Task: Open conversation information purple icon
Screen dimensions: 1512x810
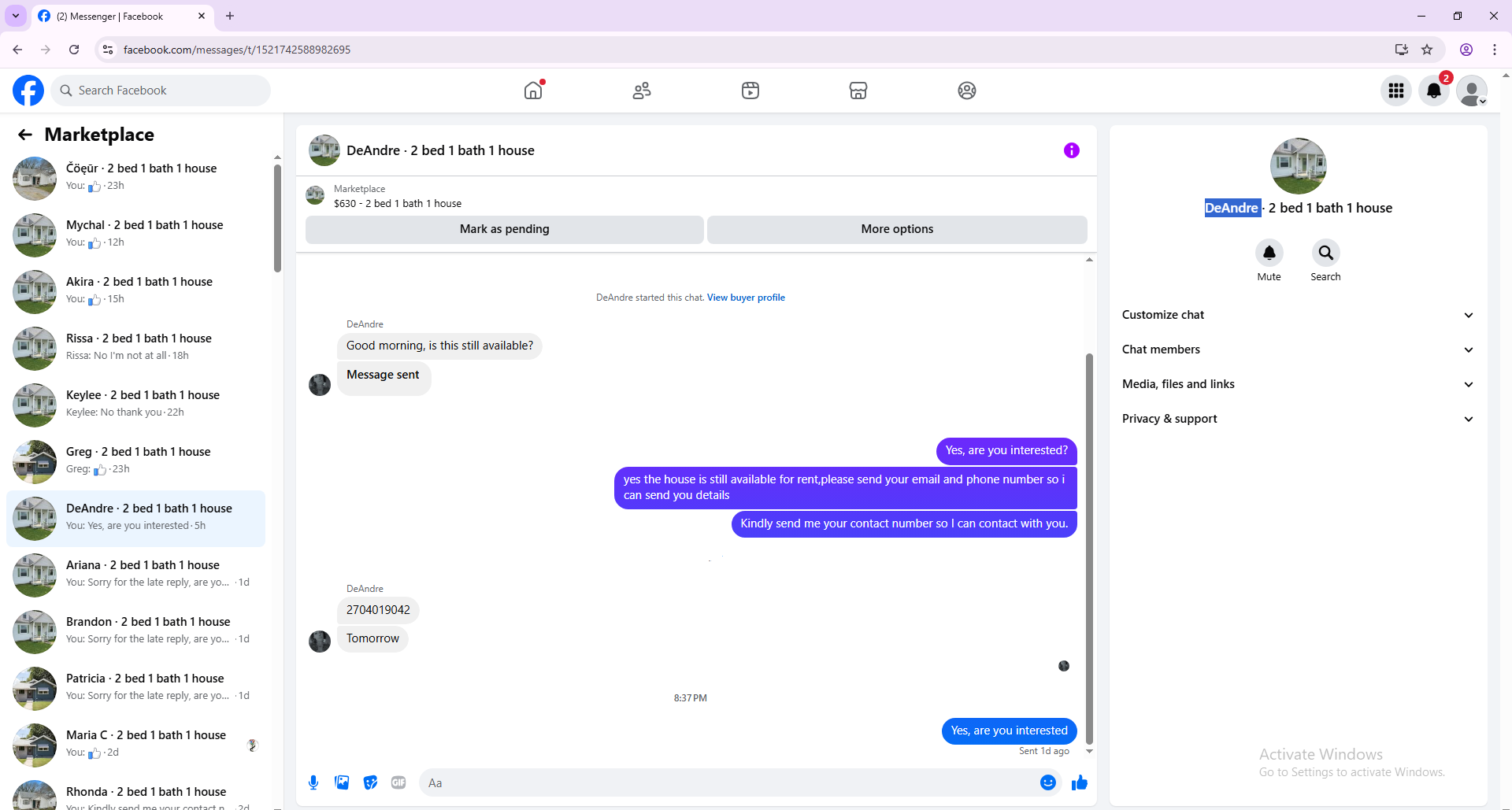Action: tap(1072, 150)
